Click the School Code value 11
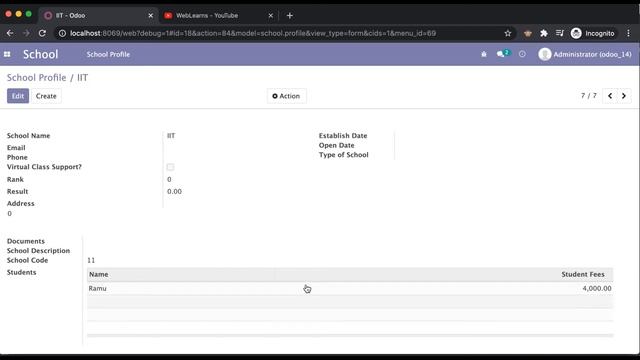640x360 pixels. 91,260
